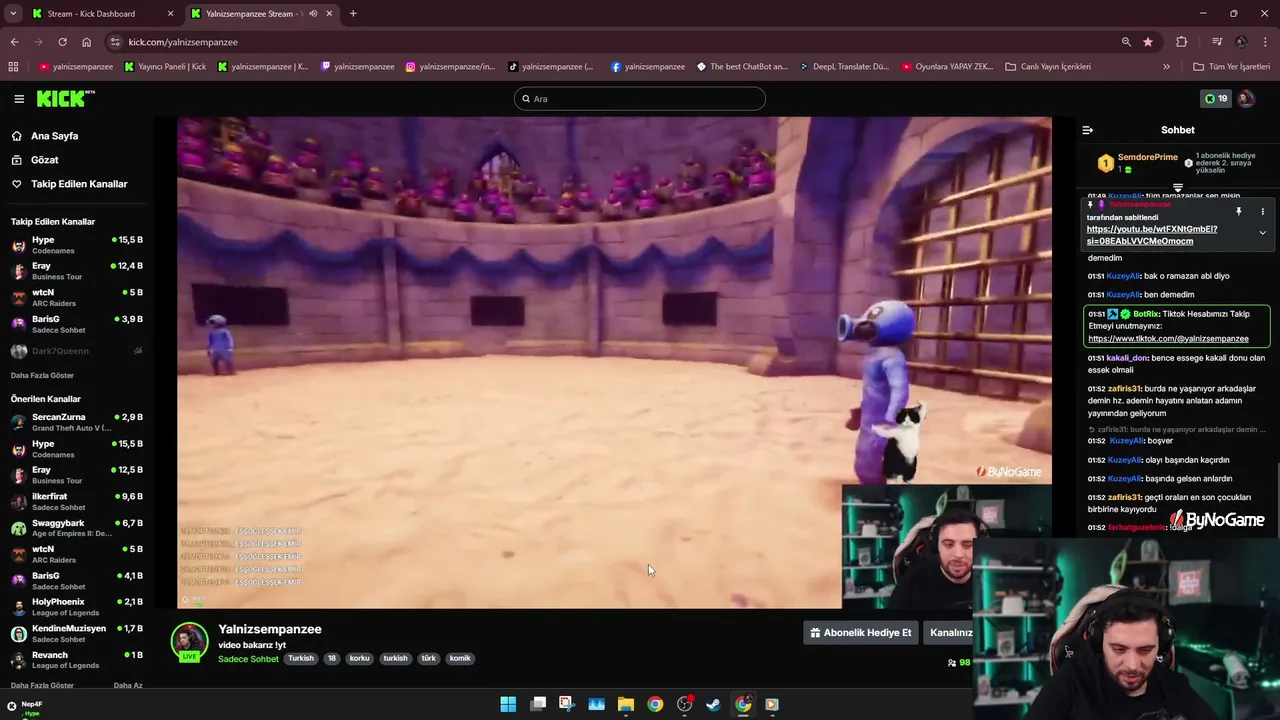Collapse the chat panel with the arrow icon
This screenshot has height=720, width=1280.
[1087, 130]
